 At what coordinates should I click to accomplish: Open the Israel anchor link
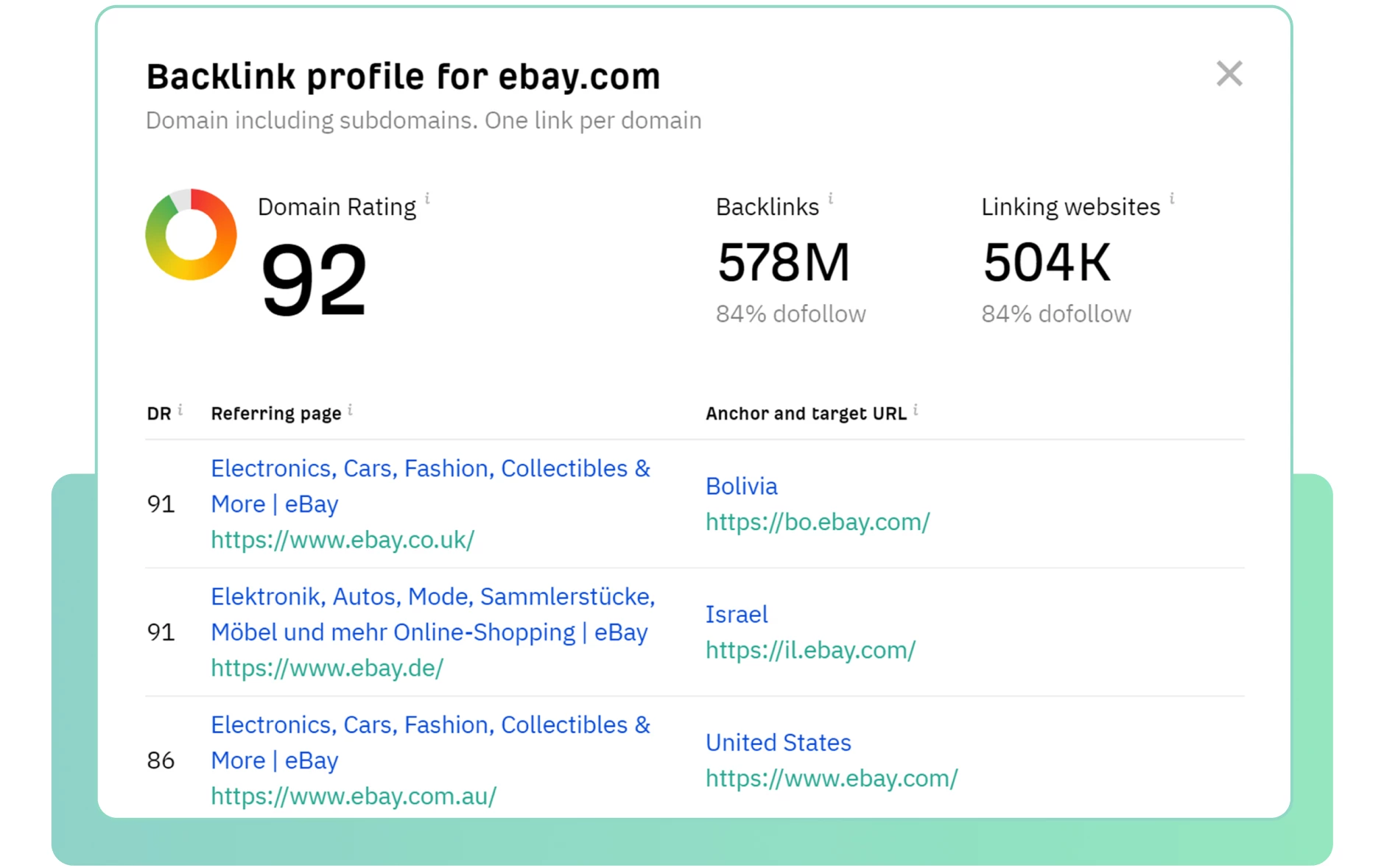click(737, 614)
